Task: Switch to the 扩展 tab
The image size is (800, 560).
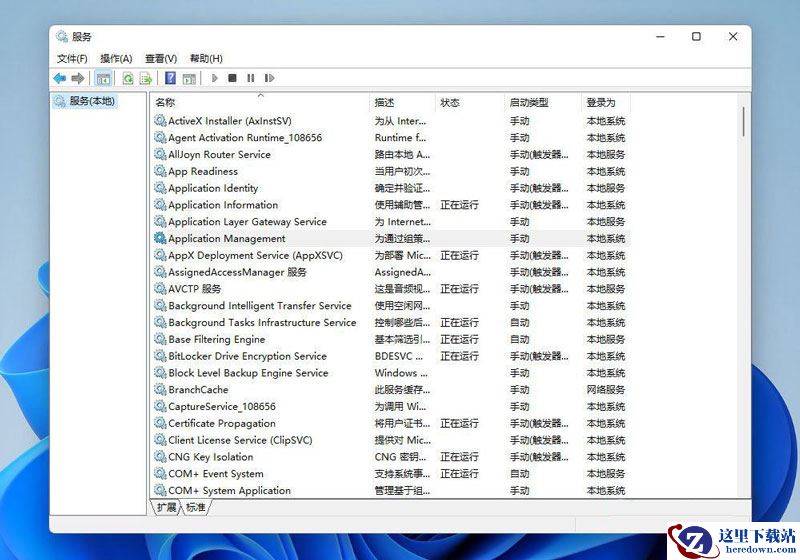Action: point(166,507)
